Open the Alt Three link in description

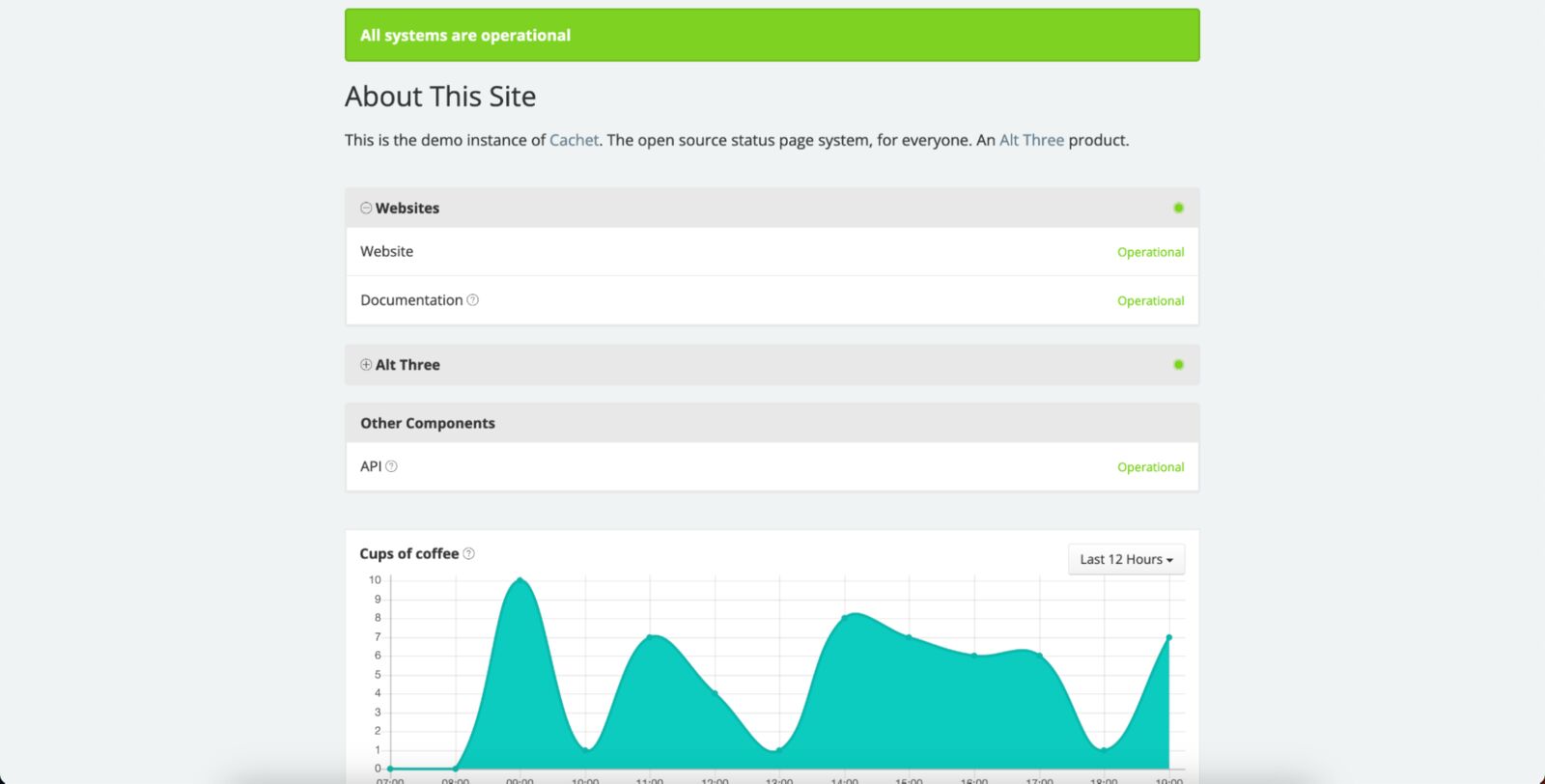pos(1031,140)
